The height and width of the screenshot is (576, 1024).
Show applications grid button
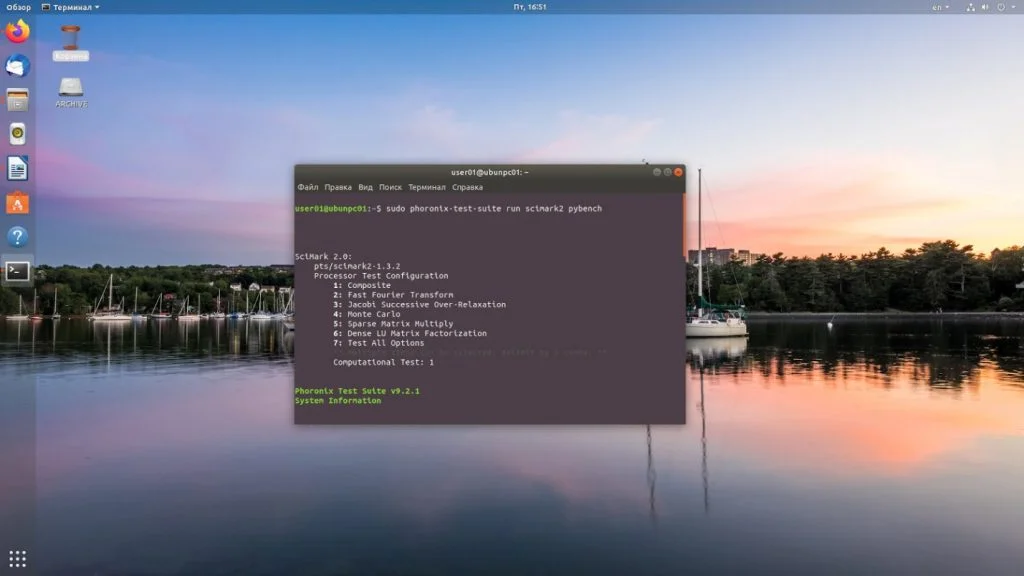[x=17, y=558]
